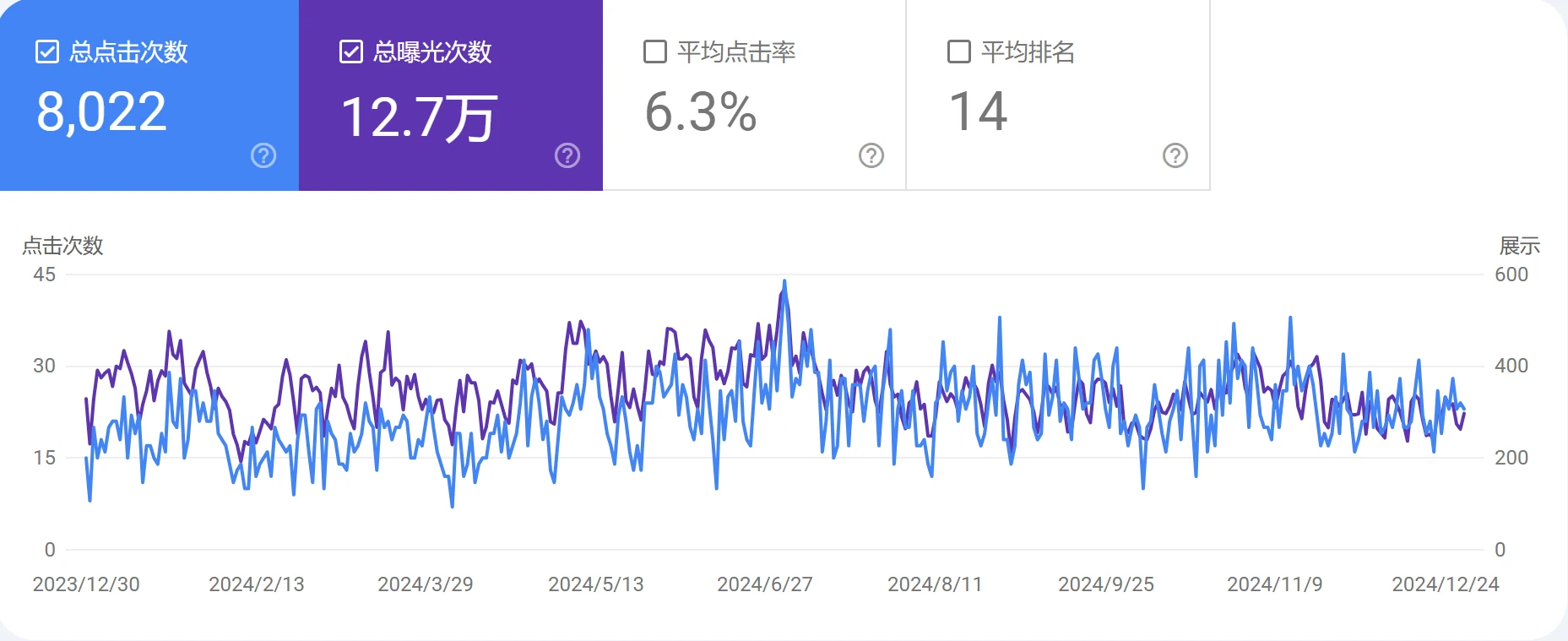Click the 2024/3/29 date label
This screenshot has height=641, width=1568.
pyautogui.click(x=425, y=584)
